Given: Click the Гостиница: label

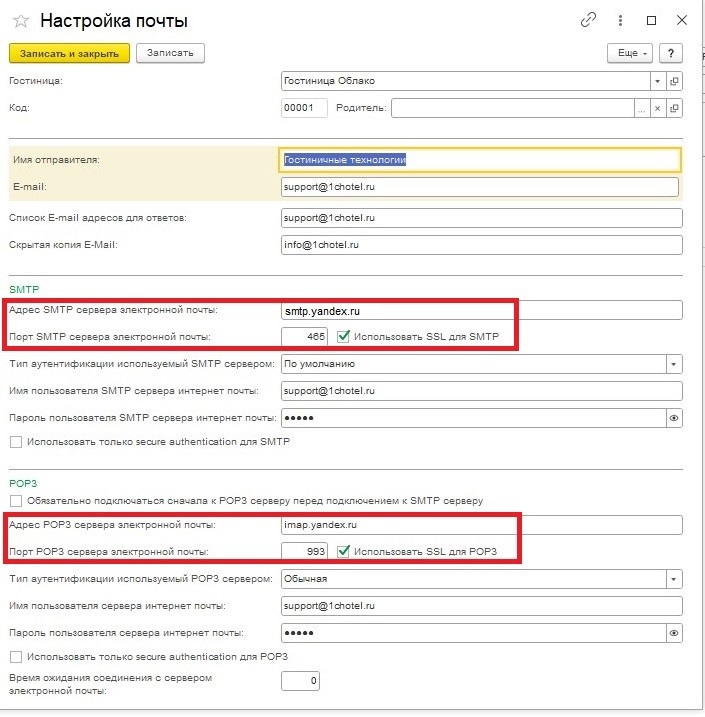Looking at the screenshot, I should [36, 81].
